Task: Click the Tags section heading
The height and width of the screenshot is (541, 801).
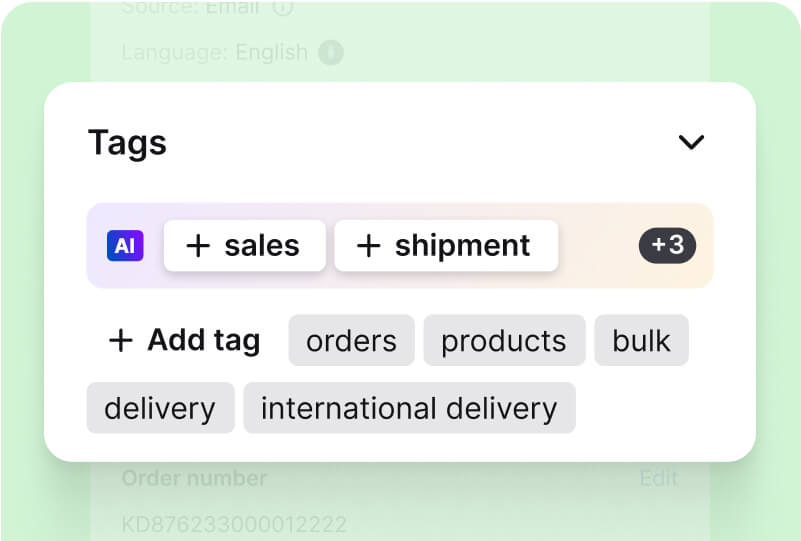Action: tap(127, 142)
